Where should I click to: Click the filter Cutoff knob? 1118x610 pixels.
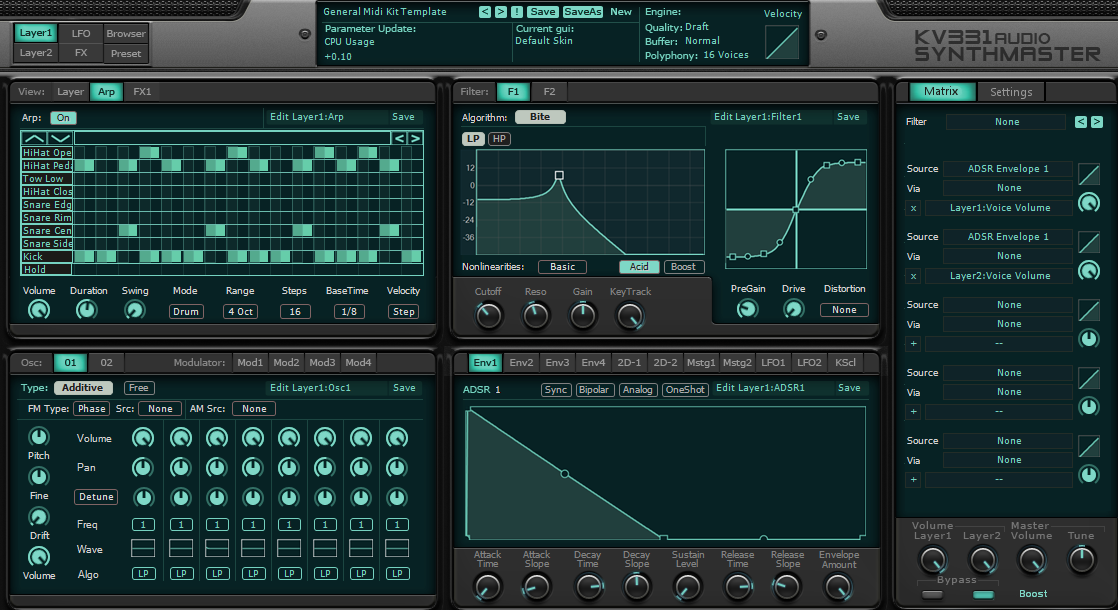488,315
